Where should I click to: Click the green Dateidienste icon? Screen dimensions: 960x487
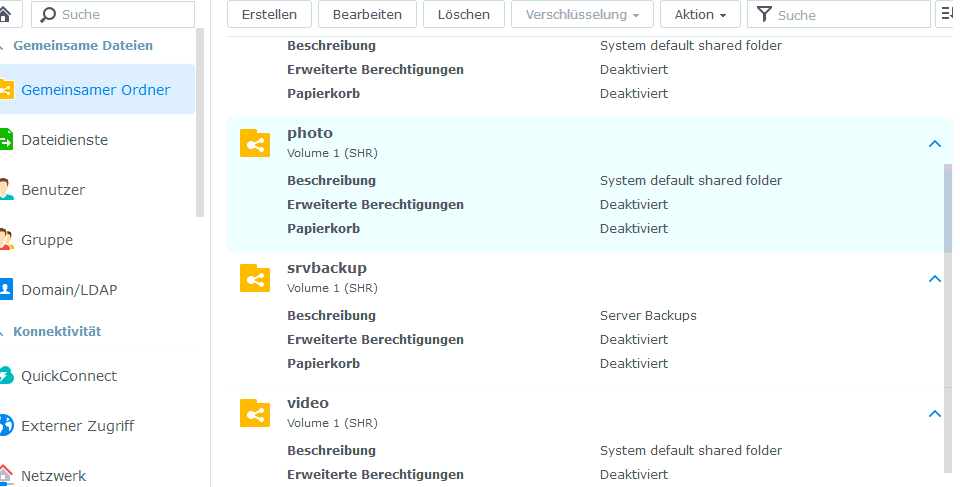(6, 140)
